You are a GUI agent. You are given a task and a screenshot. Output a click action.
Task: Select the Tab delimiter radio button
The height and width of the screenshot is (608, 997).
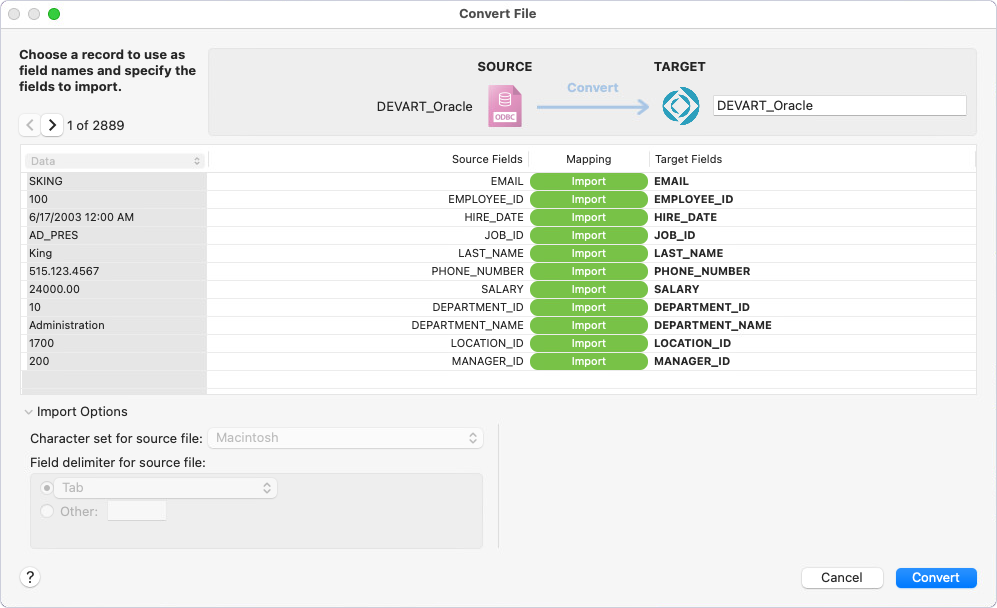tap(46, 487)
